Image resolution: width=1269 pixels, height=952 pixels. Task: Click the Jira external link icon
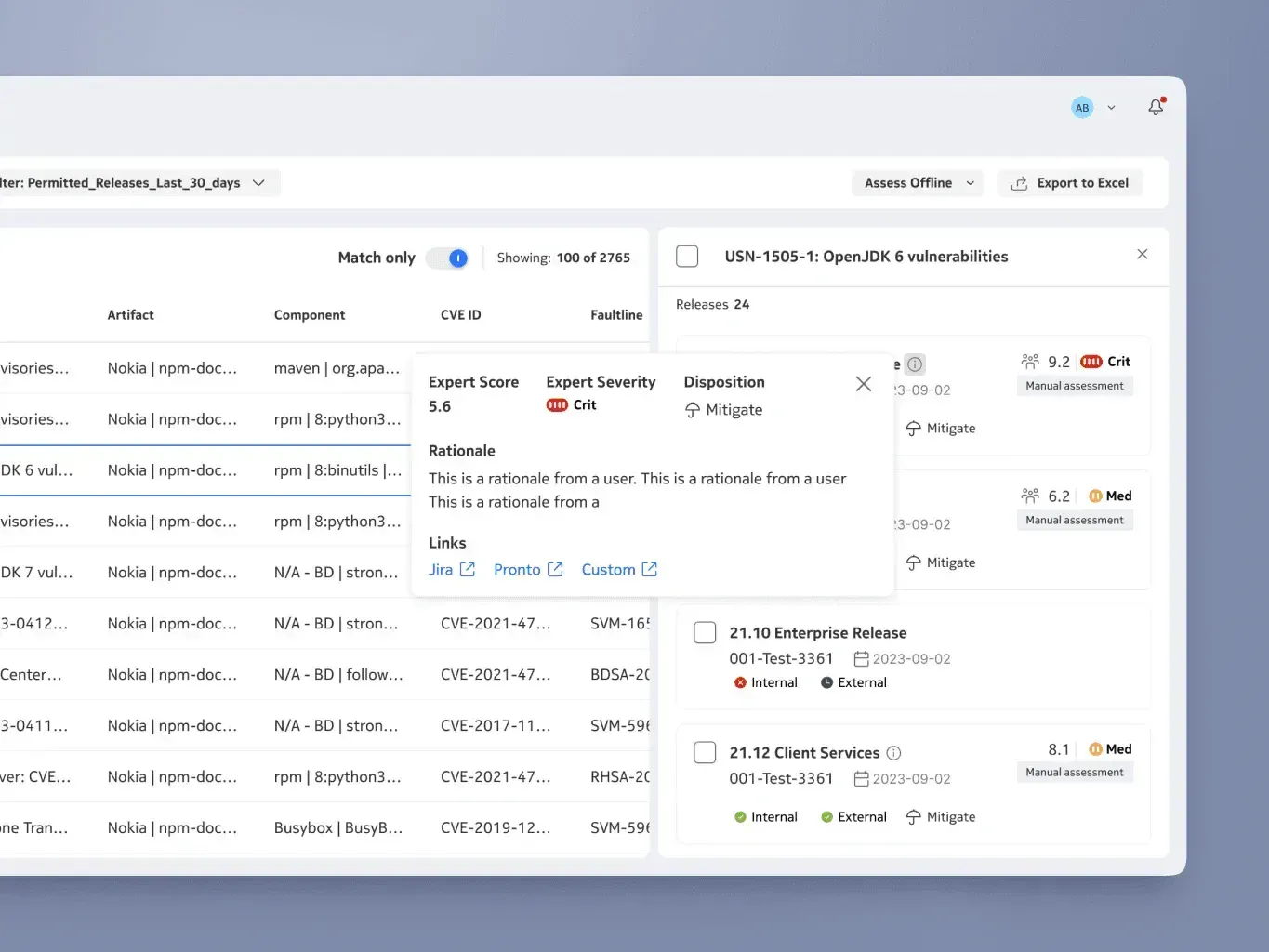pos(468,569)
